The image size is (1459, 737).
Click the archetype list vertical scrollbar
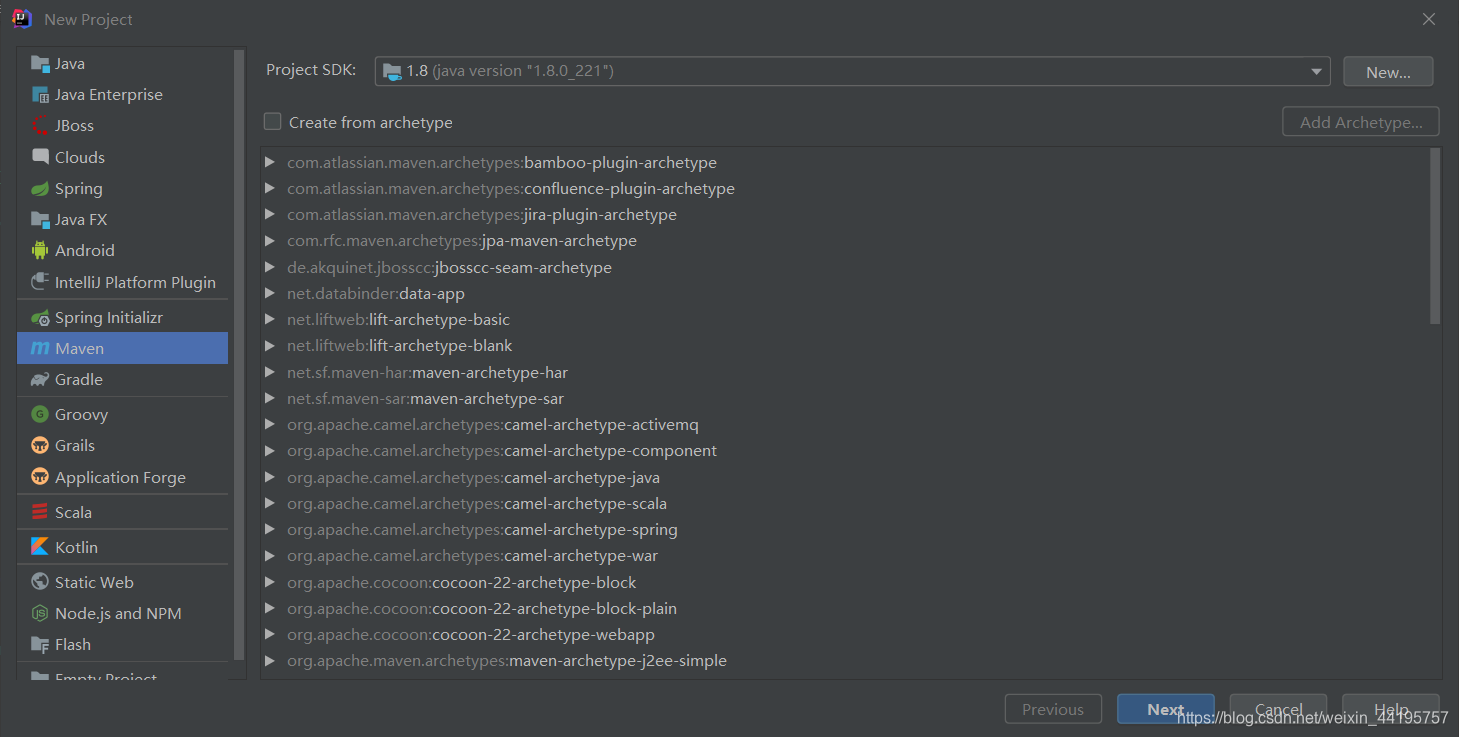(1435, 236)
